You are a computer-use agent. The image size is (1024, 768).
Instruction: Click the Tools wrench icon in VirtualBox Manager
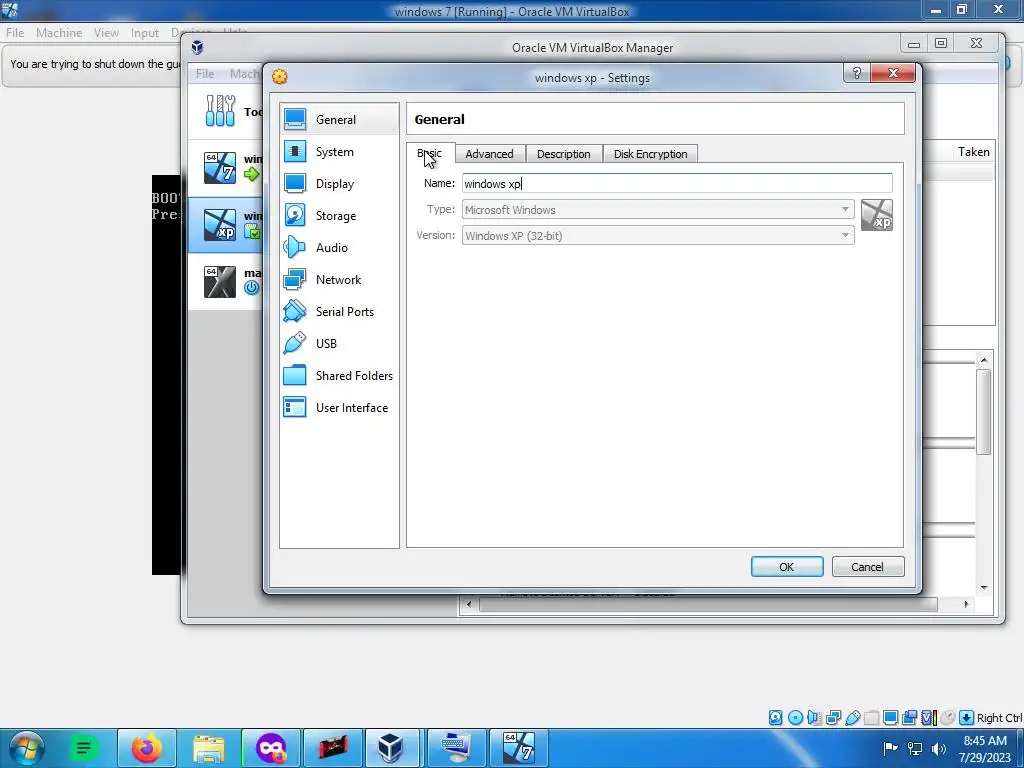(220, 110)
